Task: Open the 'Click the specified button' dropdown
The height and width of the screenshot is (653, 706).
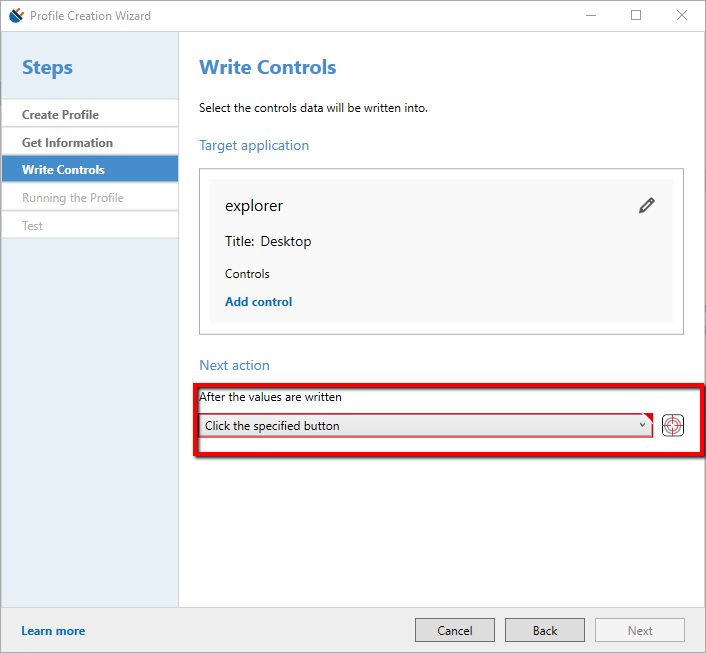Action: [425, 426]
